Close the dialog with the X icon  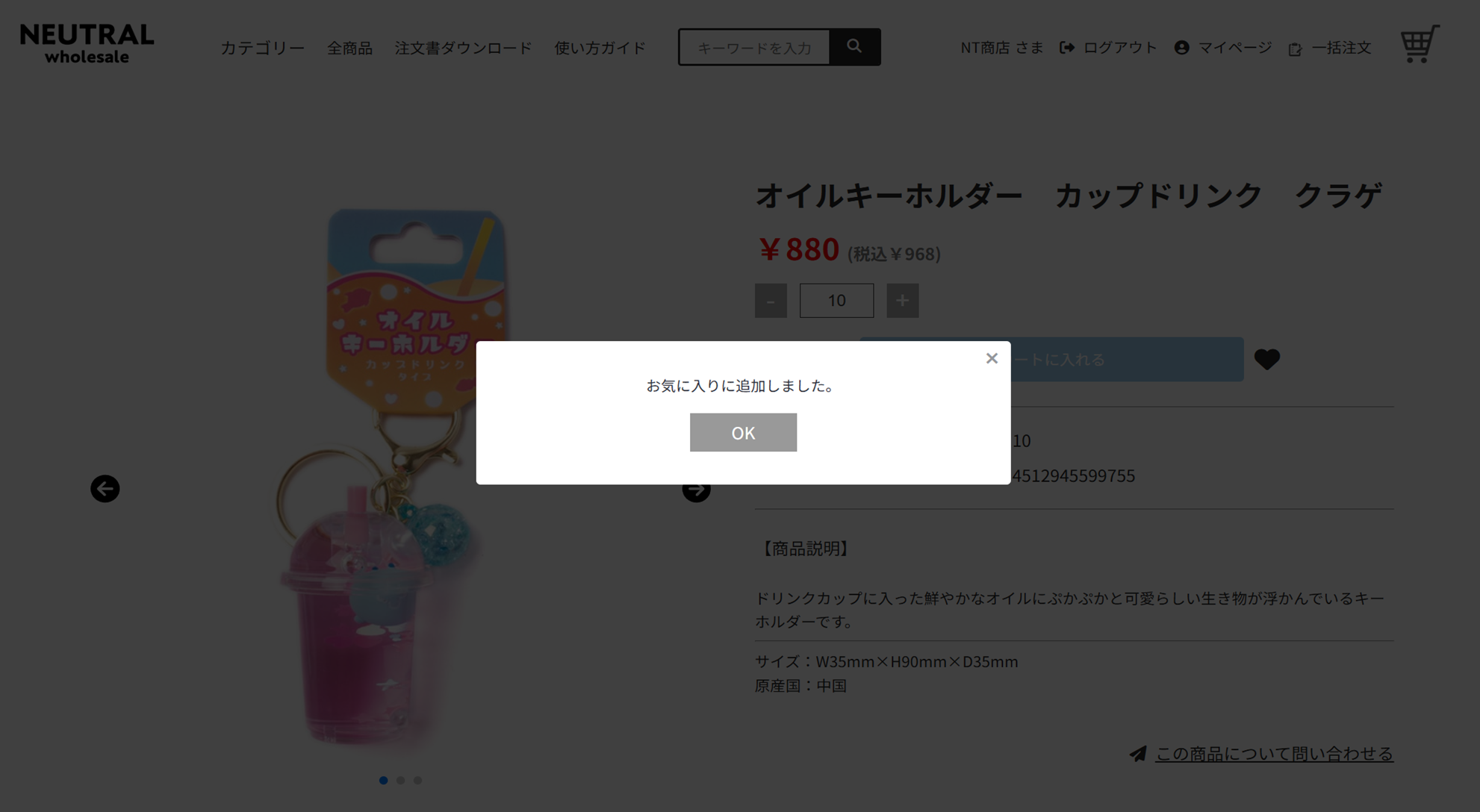tap(992, 358)
